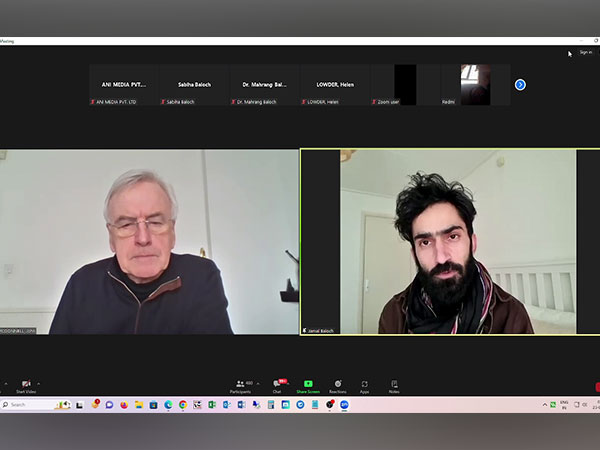
Task: Open Task View on the taskbar
Action: click(x=80, y=405)
